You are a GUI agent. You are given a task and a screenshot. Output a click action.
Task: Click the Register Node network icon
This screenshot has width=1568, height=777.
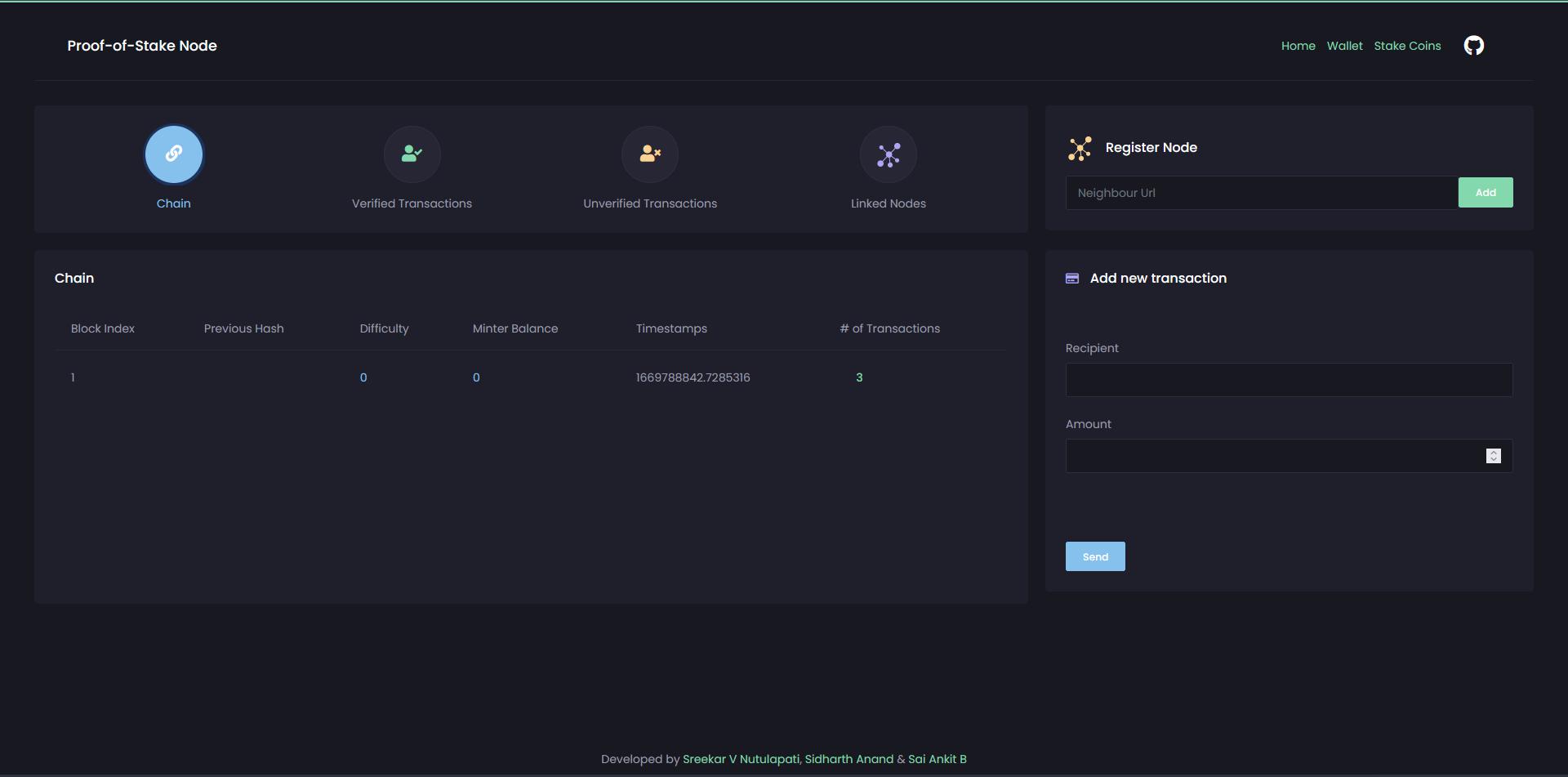(x=1080, y=148)
